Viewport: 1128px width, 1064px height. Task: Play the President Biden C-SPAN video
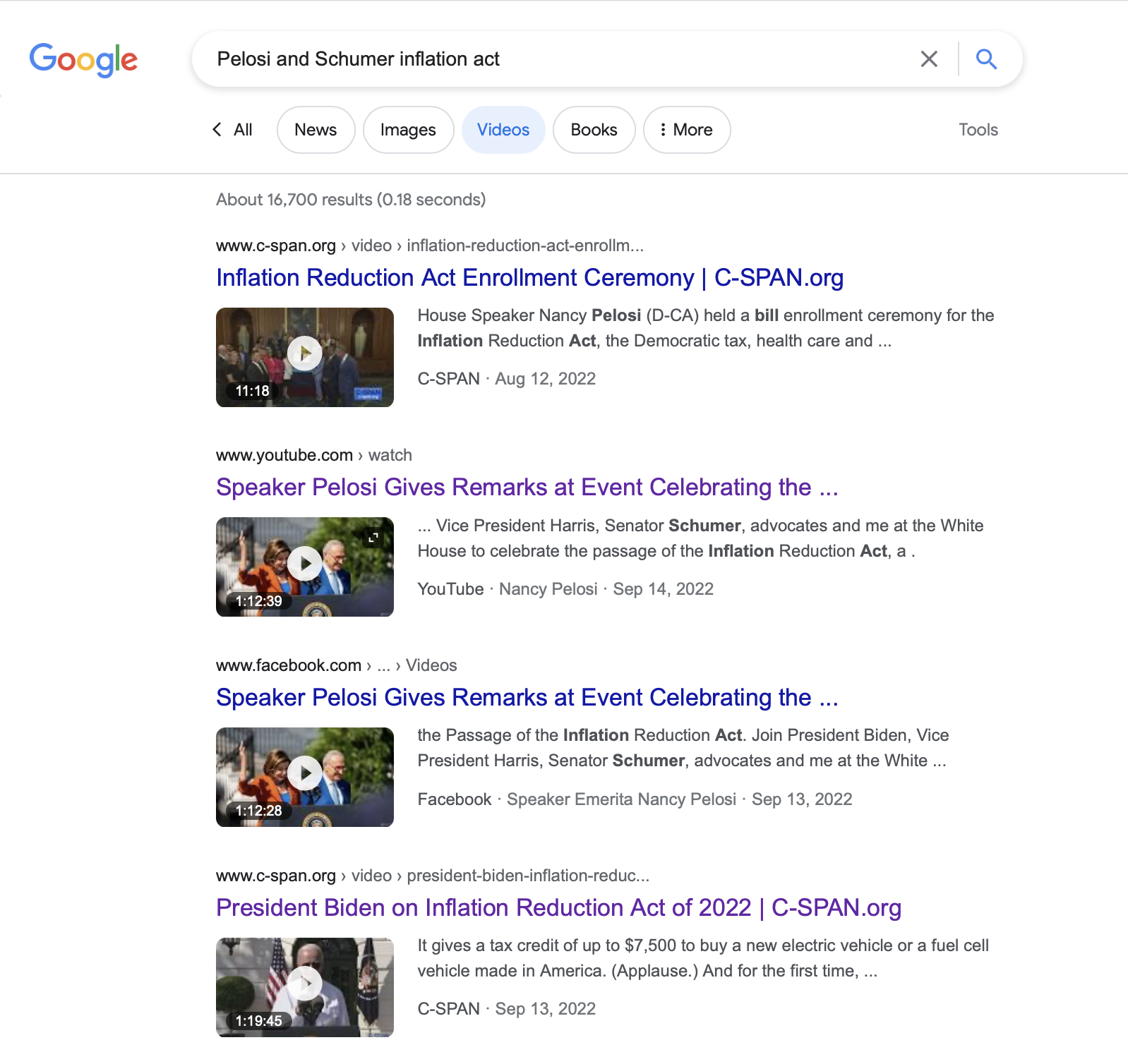(305, 984)
